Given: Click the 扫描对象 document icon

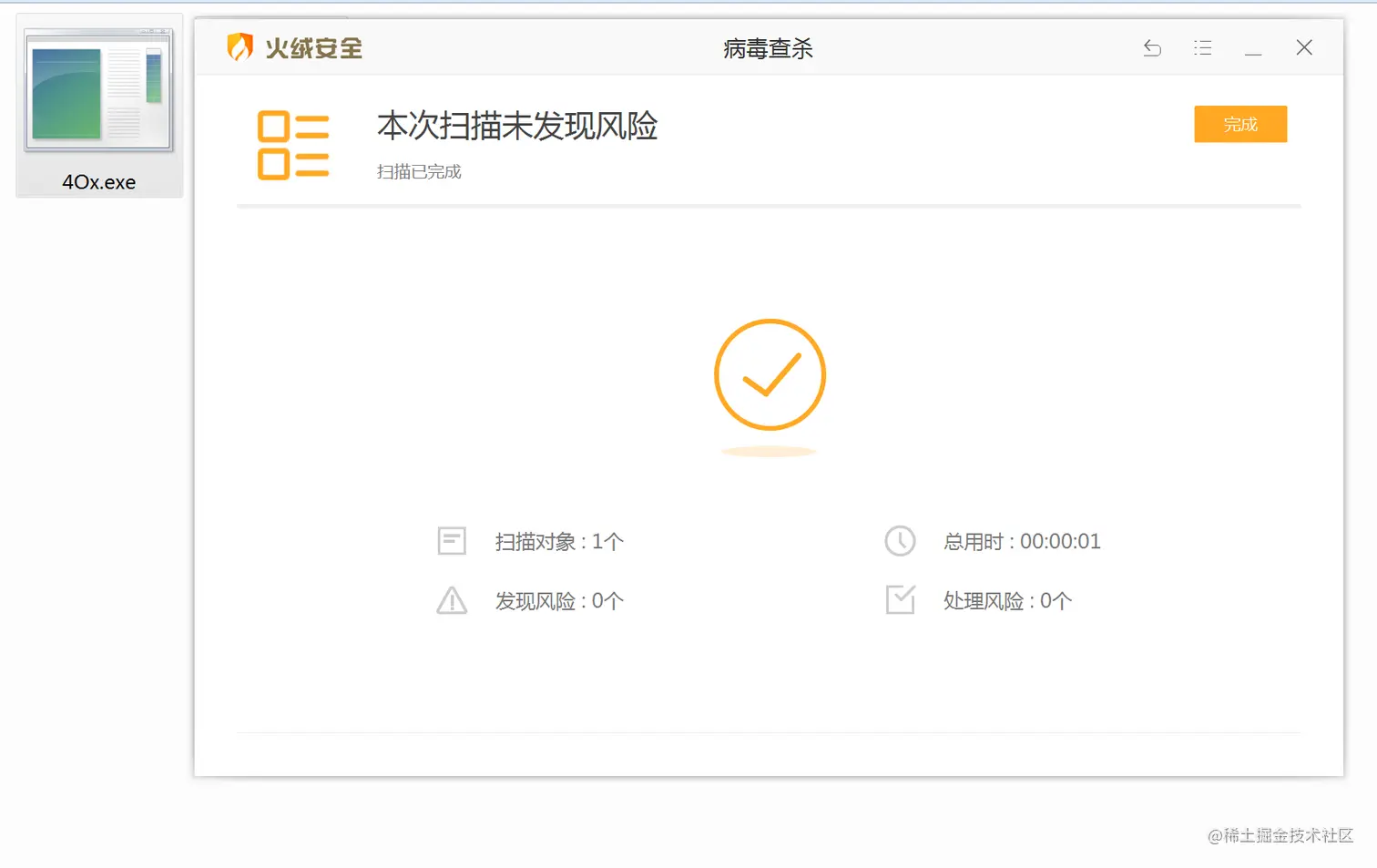Looking at the screenshot, I should click(452, 541).
